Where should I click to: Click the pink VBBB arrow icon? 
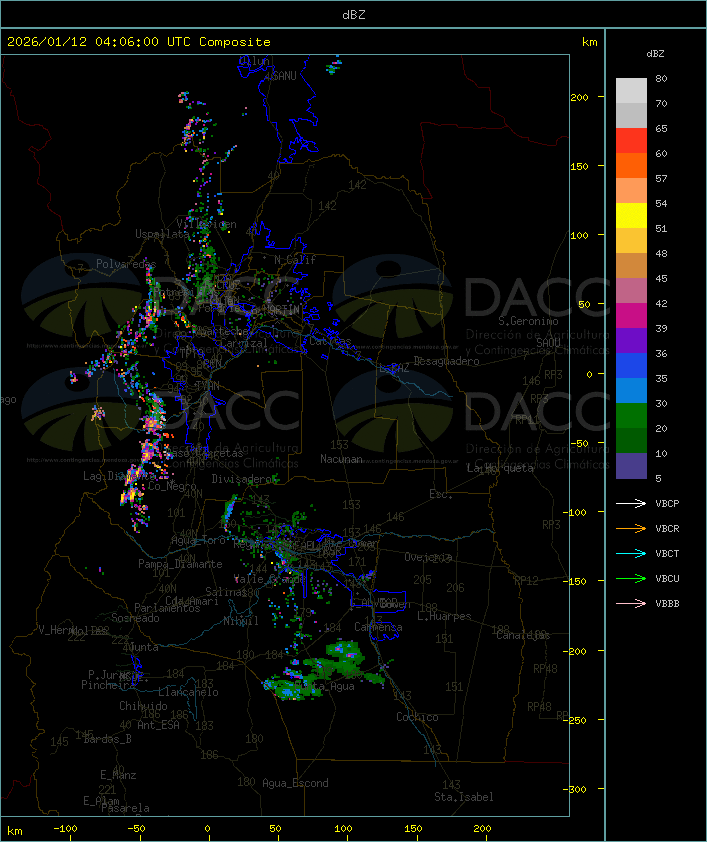tap(632, 603)
